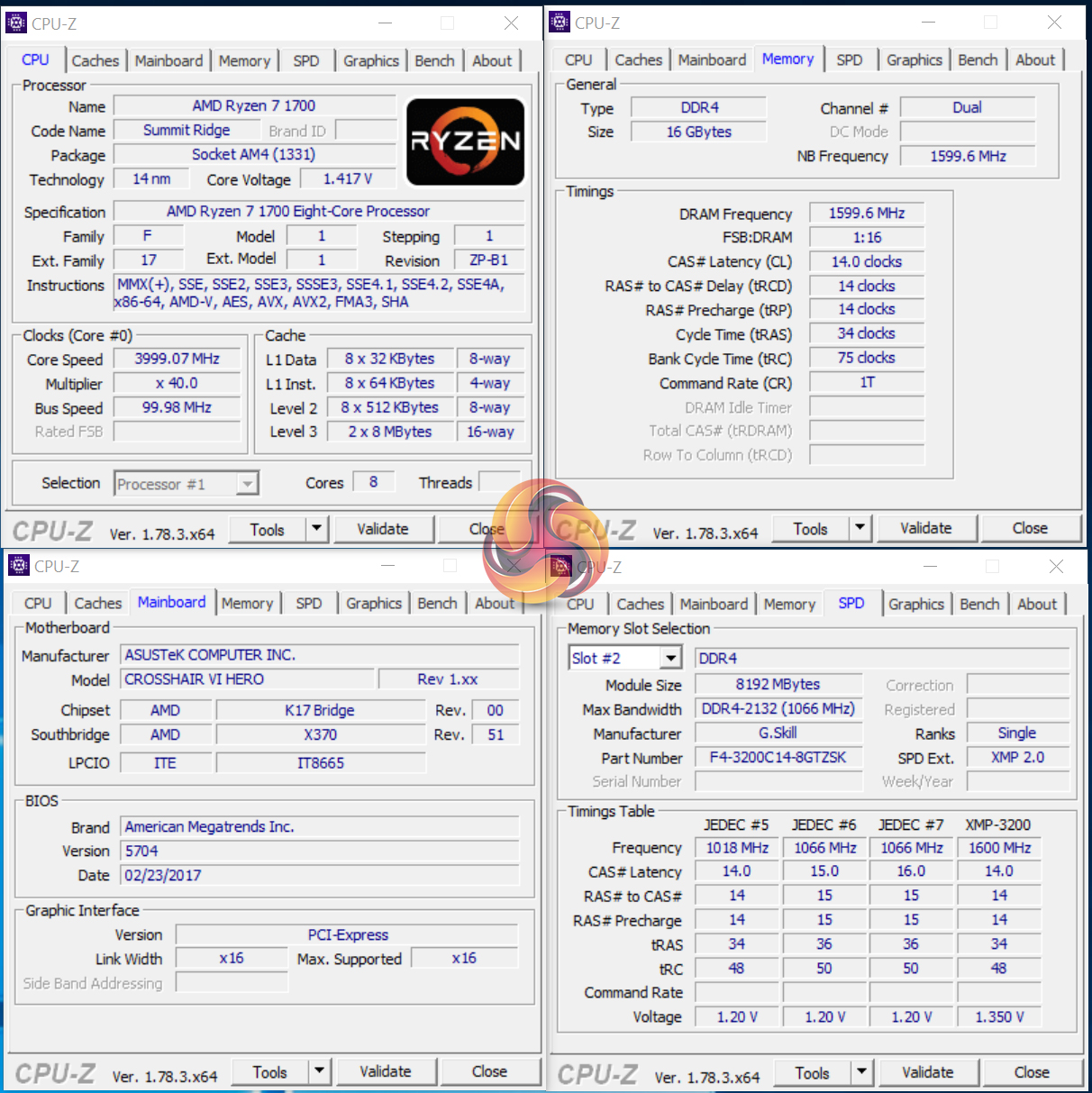The height and width of the screenshot is (1093, 1092).
Task: Expand the Slot #2 memory slot selector
Action: [670, 658]
